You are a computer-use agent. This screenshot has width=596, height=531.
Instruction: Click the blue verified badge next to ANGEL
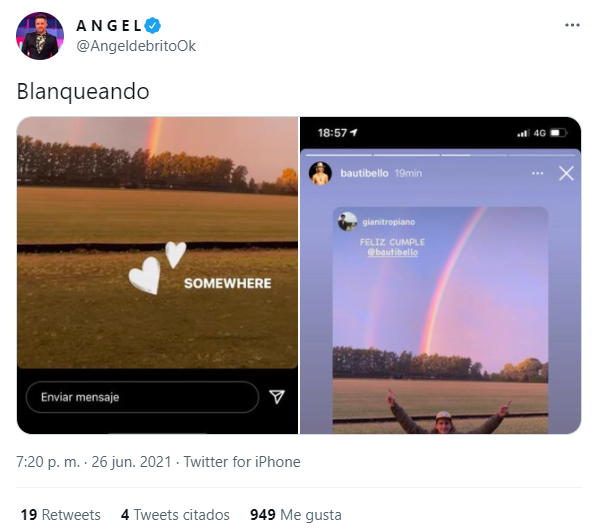coord(153,25)
